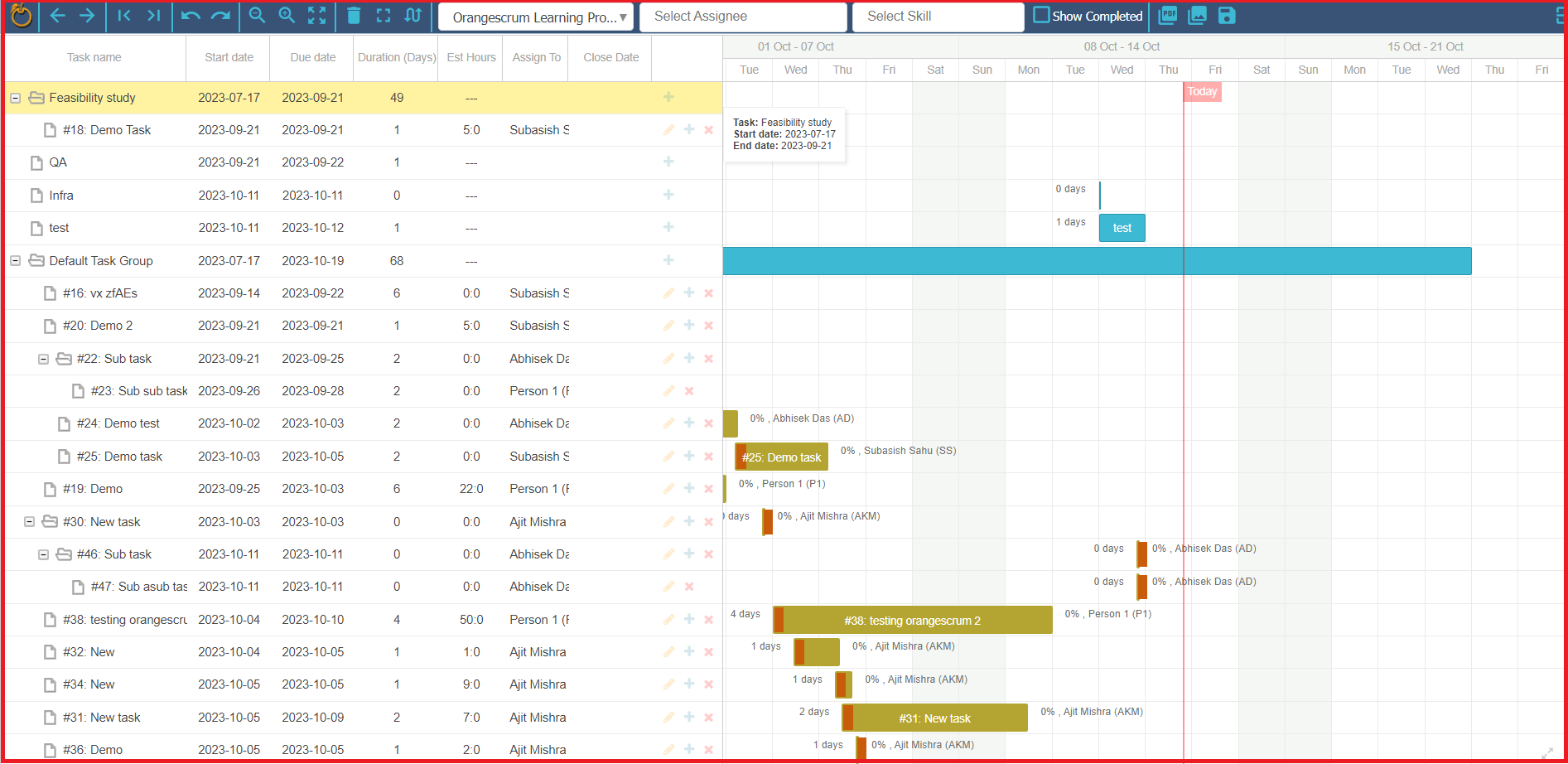This screenshot has width=1568, height=764.
Task: Collapse the Default Task Group
Action: coord(15,261)
